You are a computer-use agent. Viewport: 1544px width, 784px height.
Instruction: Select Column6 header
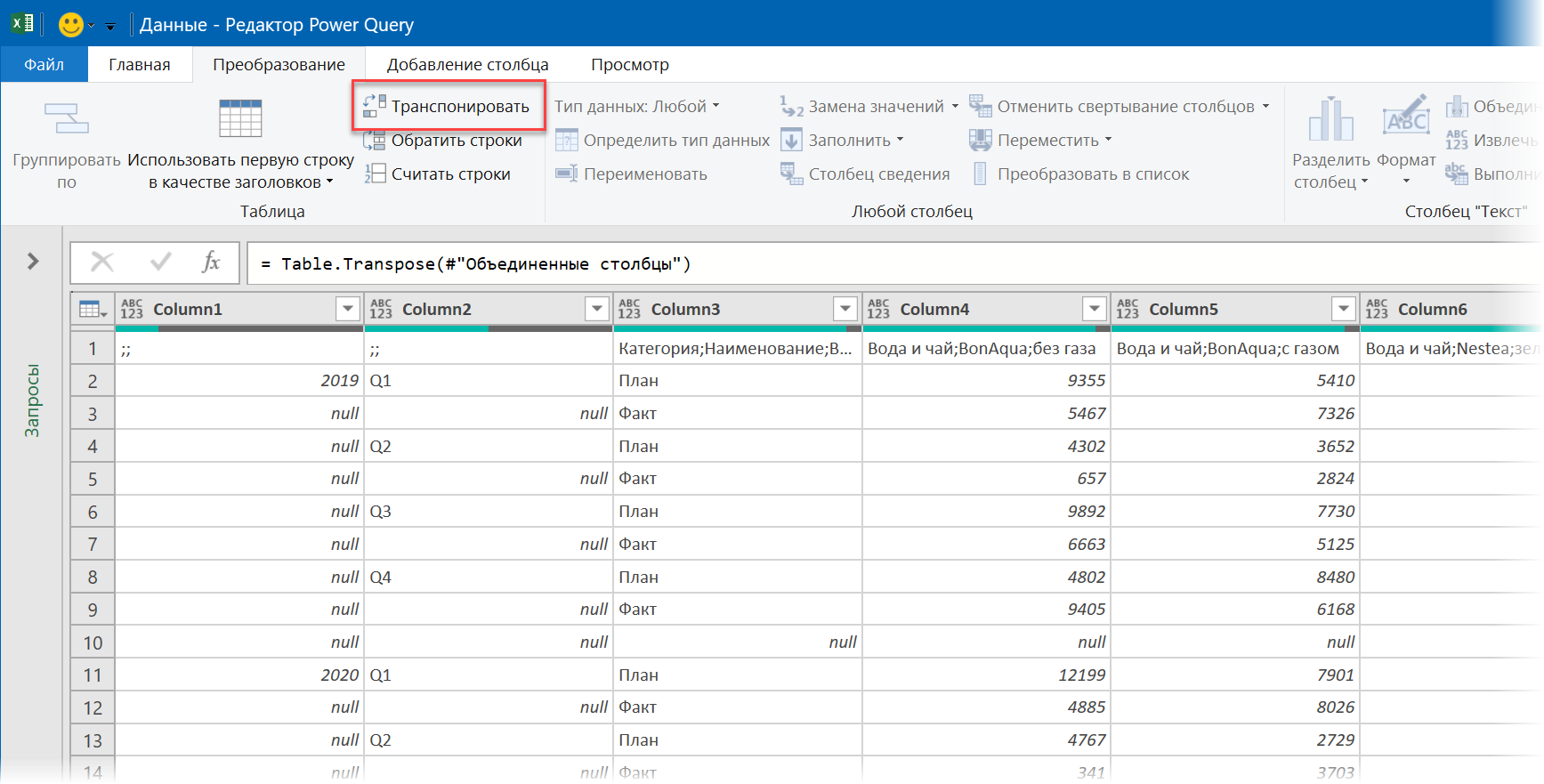tap(1451, 309)
